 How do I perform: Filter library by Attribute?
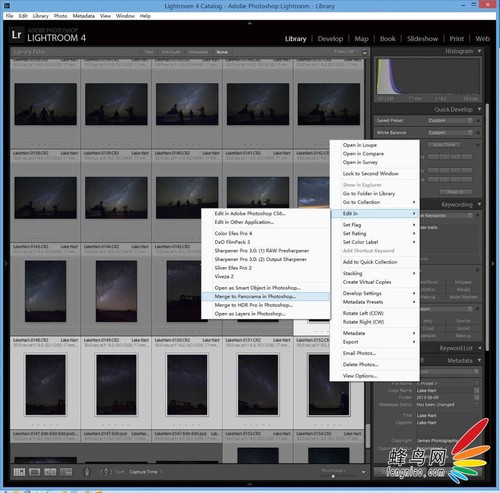[x=171, y=52]
